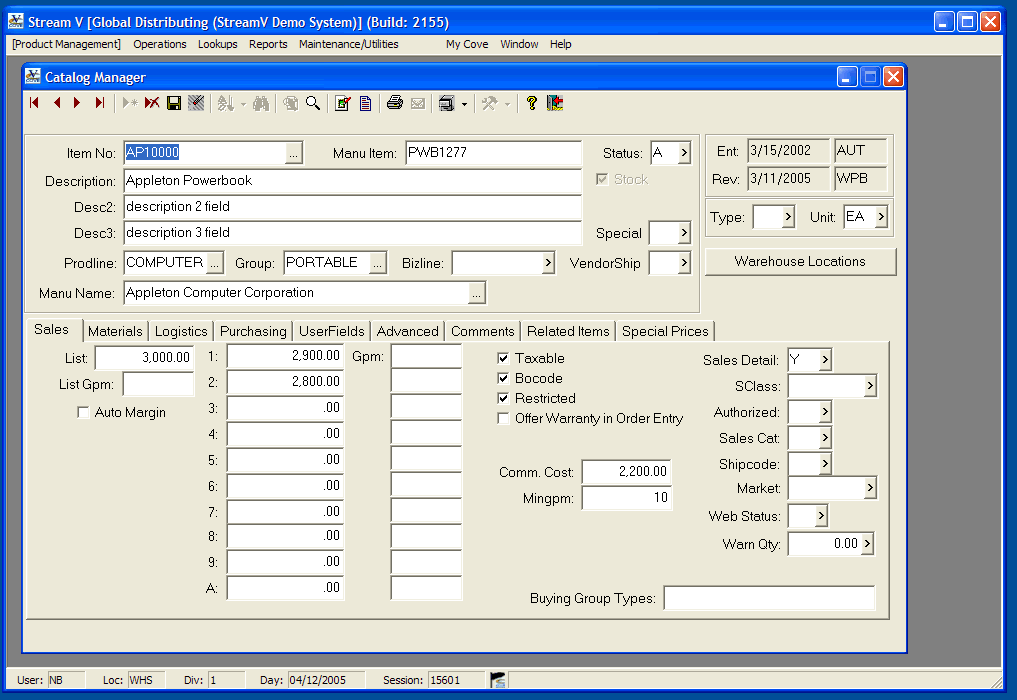Click the sort A-Z toolbar icon

pos(225,103)
